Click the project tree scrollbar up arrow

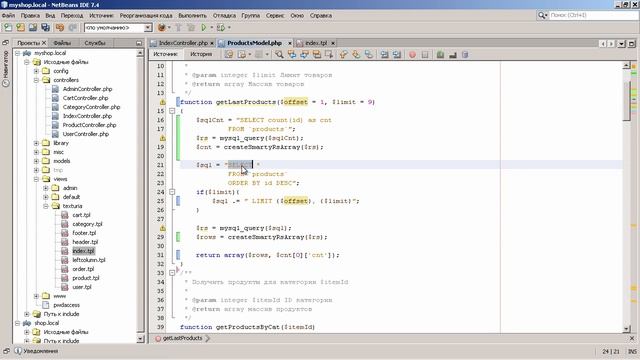tap(140, 53)
